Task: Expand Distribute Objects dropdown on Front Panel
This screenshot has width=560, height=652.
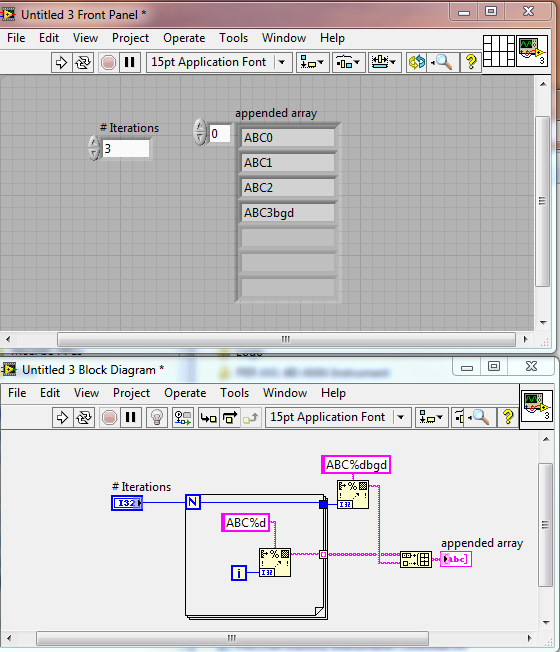Action: coord(348,62)
